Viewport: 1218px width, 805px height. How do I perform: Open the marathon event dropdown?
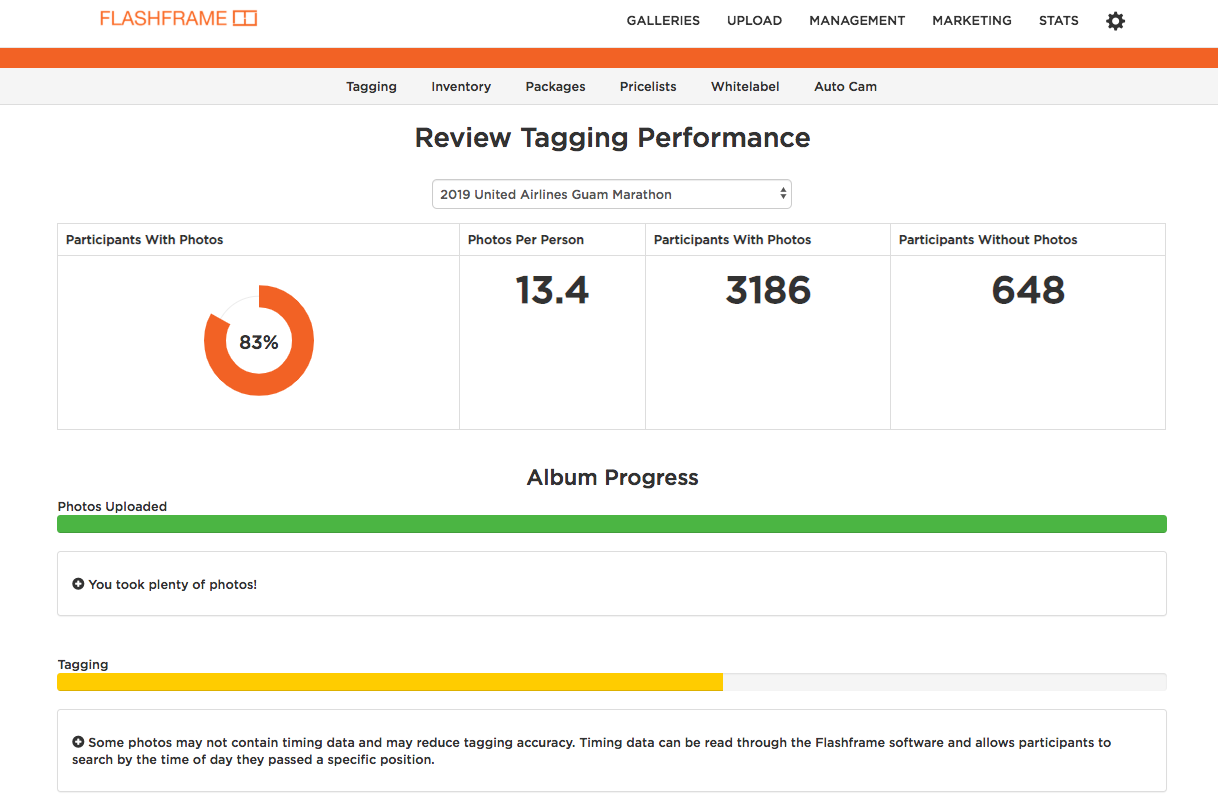pyautogui.click(x=611, y=194)
